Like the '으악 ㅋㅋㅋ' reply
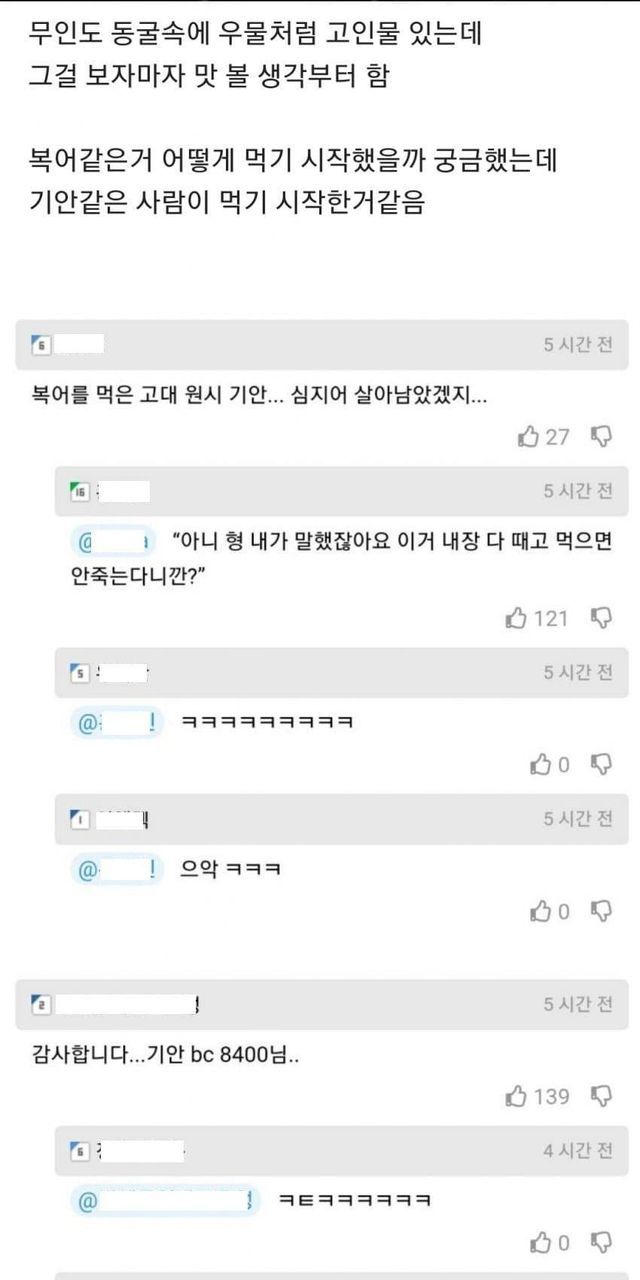 [x=540, y=911]
